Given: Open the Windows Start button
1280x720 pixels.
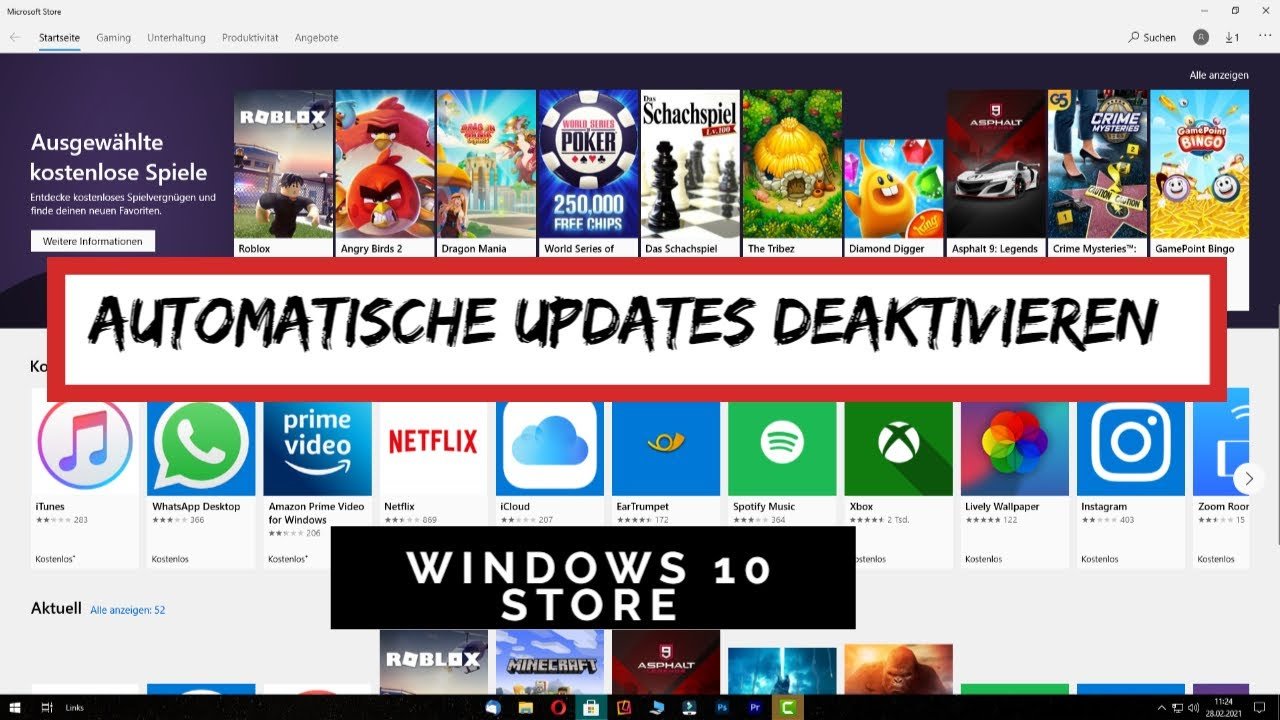Looking at the screenshot, I should click(16, 707).
